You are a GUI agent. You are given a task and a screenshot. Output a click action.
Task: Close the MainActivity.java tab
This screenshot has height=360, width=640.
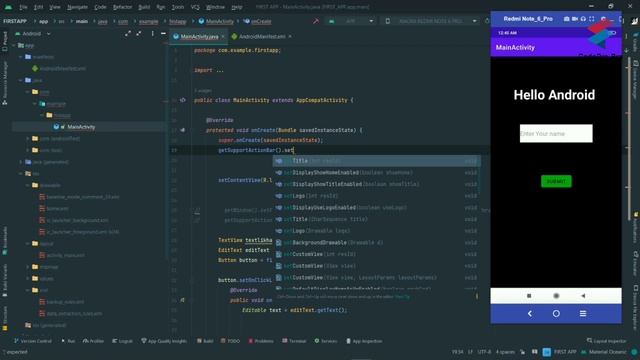pyautogui.click(x=223, y=36)
